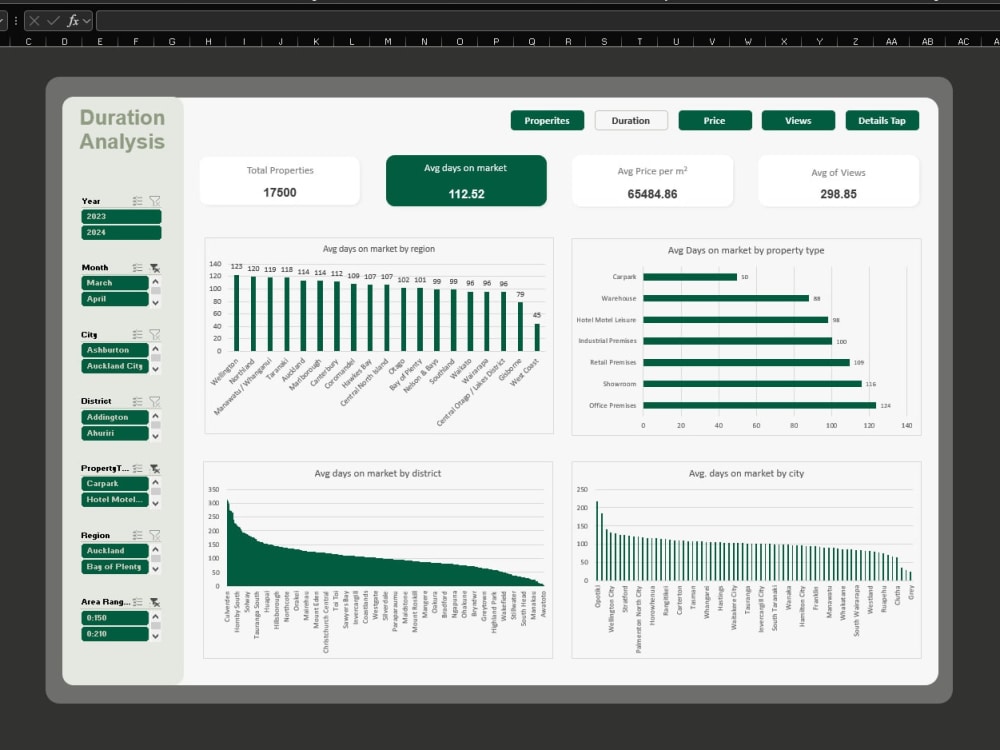The width and height of the screenshot is (1000, 750).
Task: Toggle multi-select on PropertyType slicer
Action: click(137, 468)
